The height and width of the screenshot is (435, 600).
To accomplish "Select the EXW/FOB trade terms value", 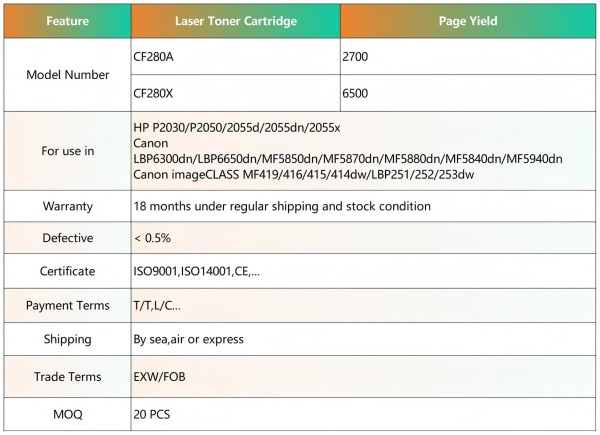I will 159,376.
